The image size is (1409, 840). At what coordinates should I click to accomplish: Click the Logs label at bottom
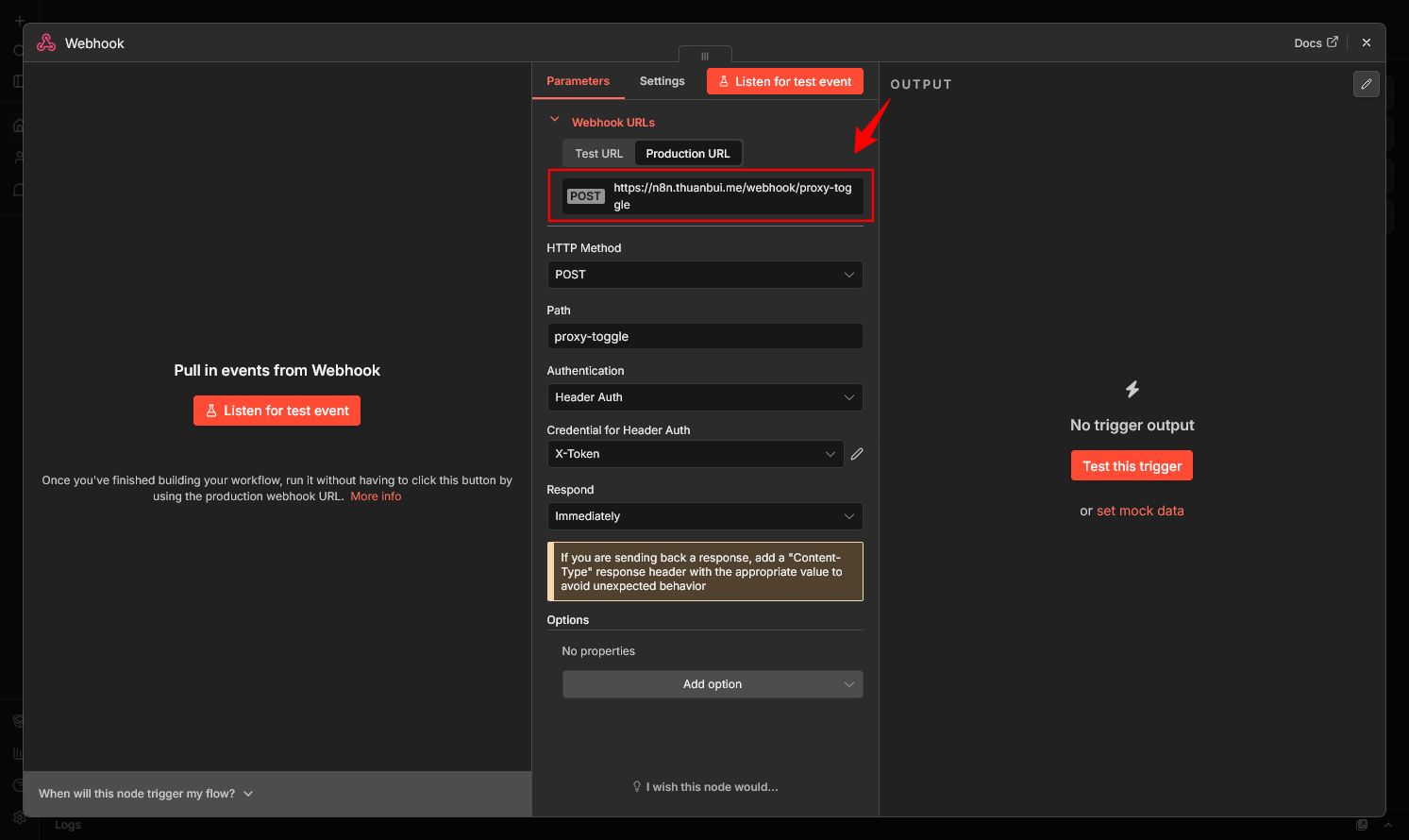(x=68, y=825)
